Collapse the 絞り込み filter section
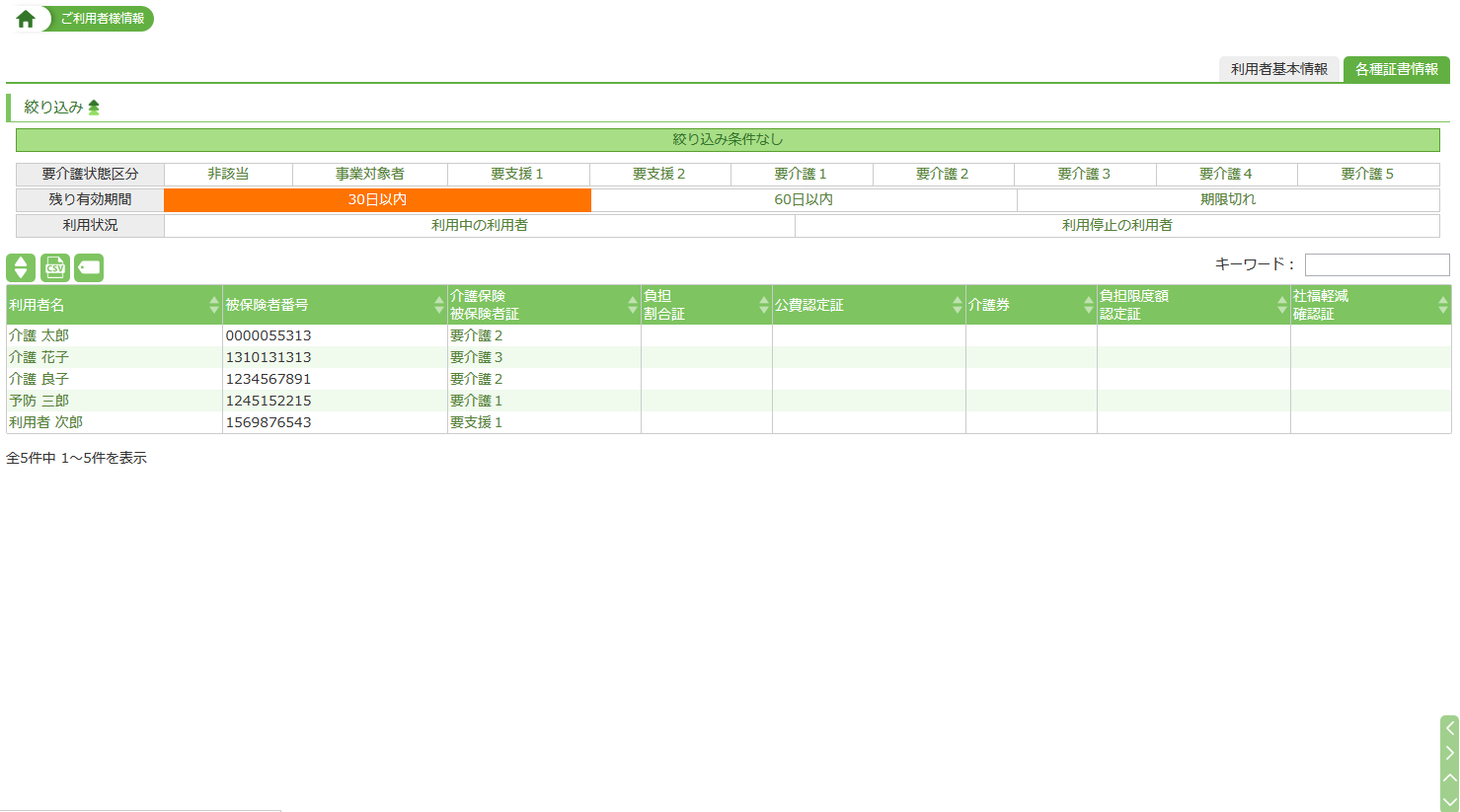 pyautogui.click(x=94, y=108)
